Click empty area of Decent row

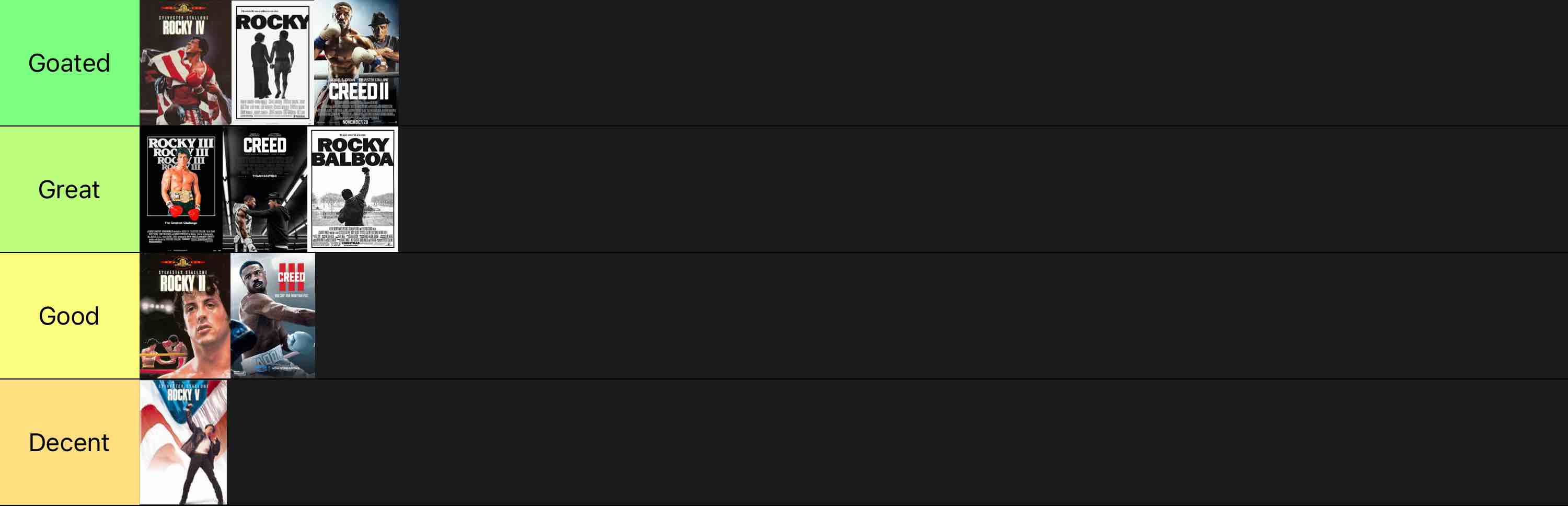(897, 443)
